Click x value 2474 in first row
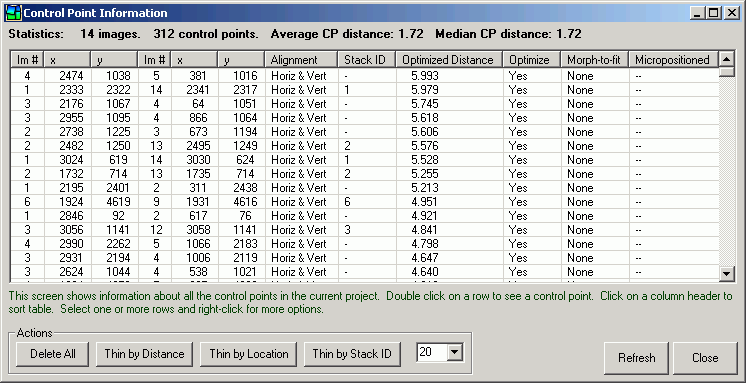The height and width of the screenshot is (383, 746). click(71, 76)
